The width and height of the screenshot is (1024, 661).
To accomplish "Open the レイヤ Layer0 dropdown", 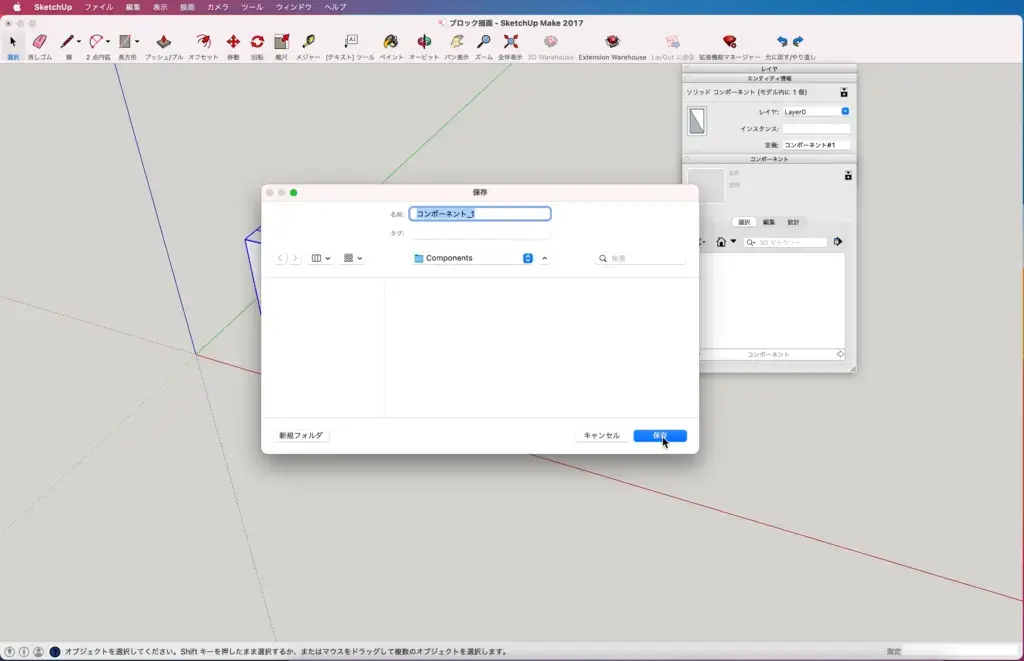I will (x=816, y=112).
